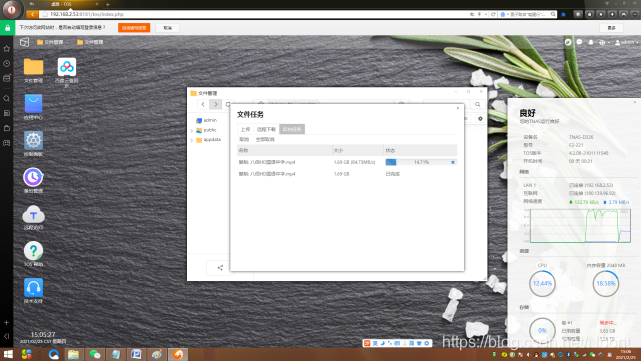Open the 文件管理 folder desktop icon
This screenshot has height=361, width=641.
pyautogui.click(x=33, y=67)
